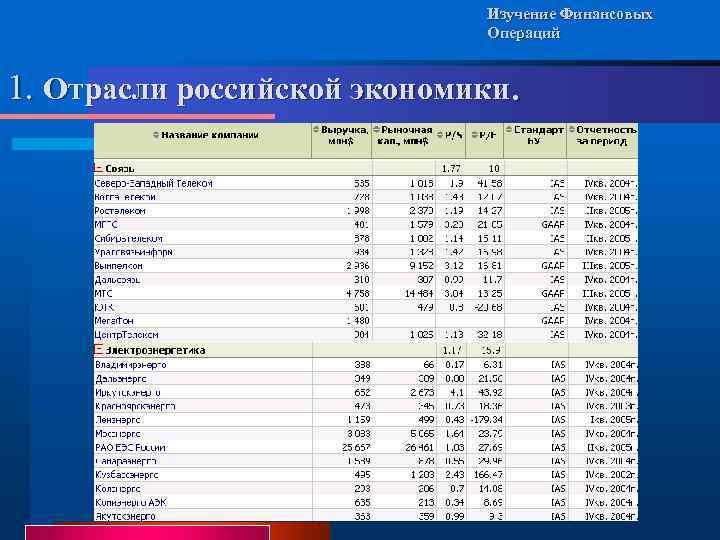Select the Мосэнерго company name
This screenshot has width=720, height=540.
(x=118, y=434)
